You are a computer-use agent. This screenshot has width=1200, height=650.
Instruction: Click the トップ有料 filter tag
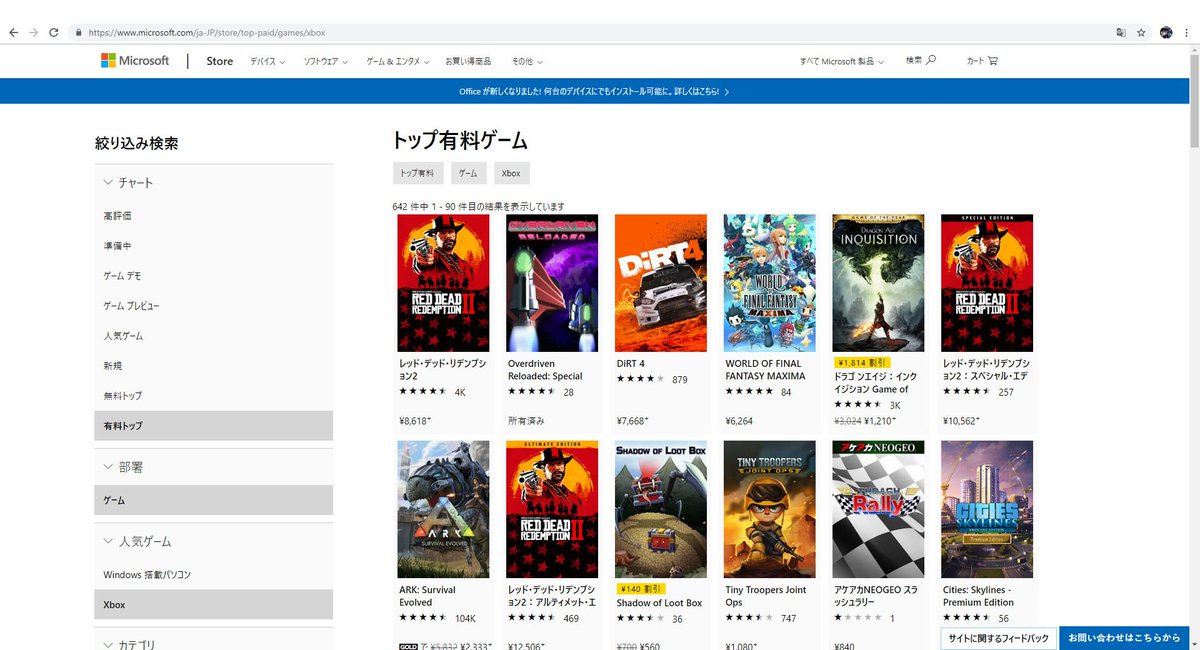click(x=417, y=173)
